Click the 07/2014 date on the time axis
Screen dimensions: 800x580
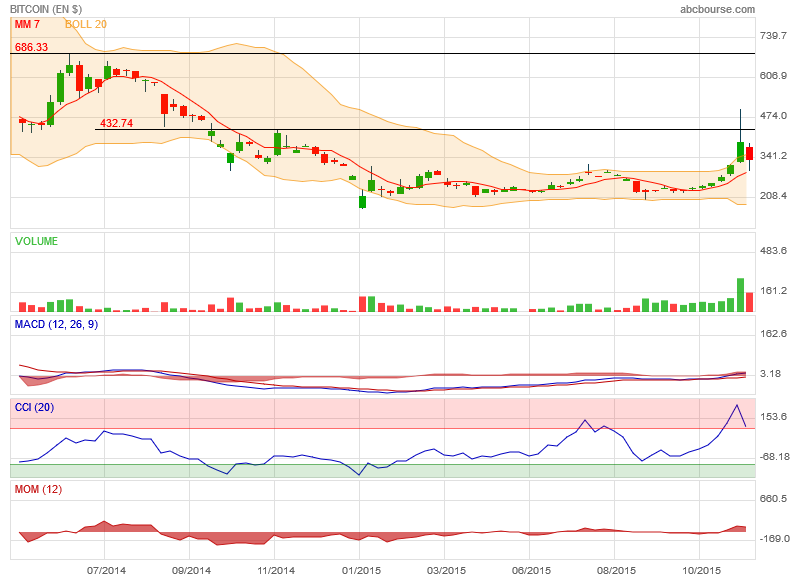click(106, 571)
